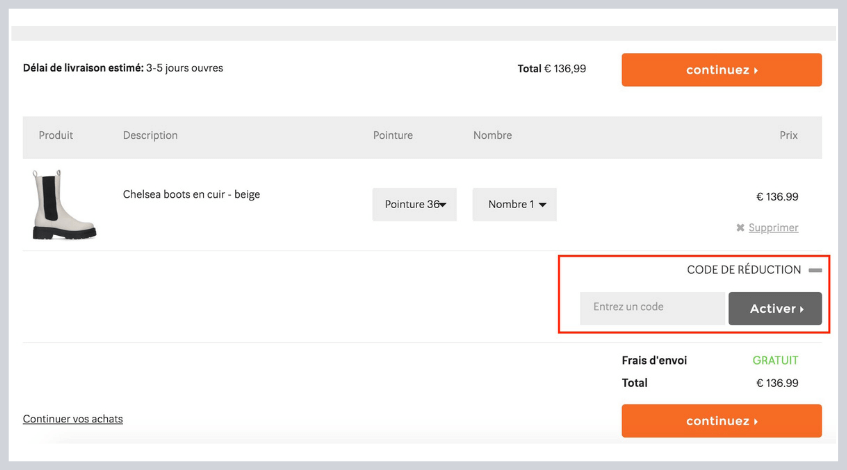The height and width of the screenshot is (470, 847).
Task: Click the top orange continuez button
Action: [721, 70]
